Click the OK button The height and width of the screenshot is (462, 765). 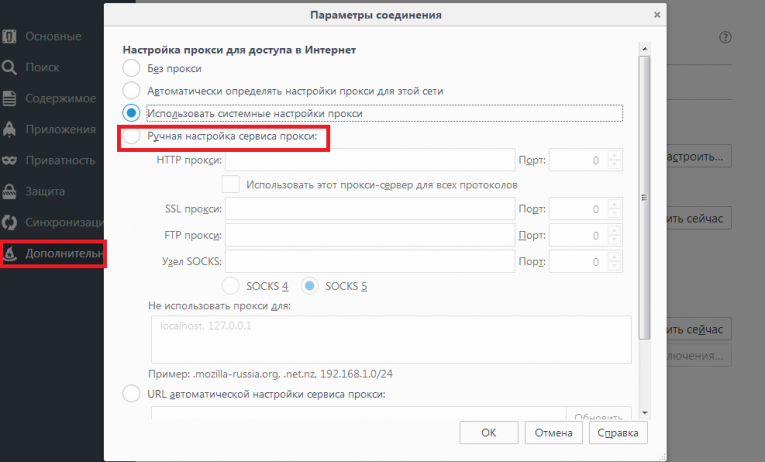[x=488, y=433]
